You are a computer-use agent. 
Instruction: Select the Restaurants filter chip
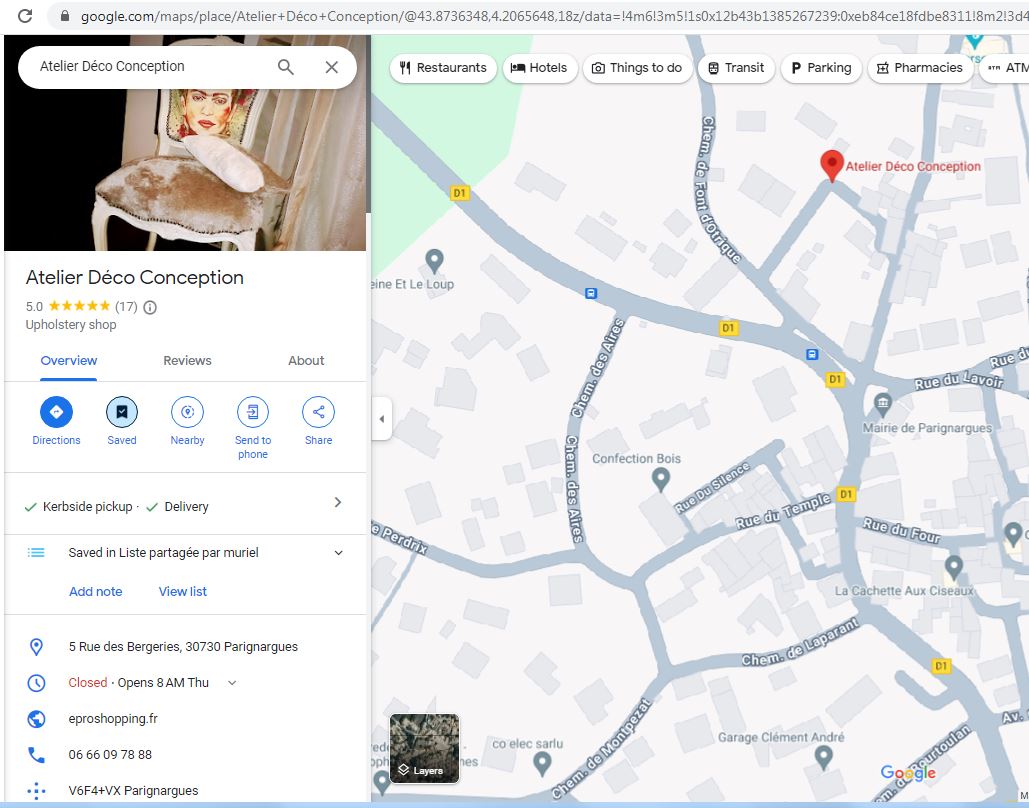point(442,68)
